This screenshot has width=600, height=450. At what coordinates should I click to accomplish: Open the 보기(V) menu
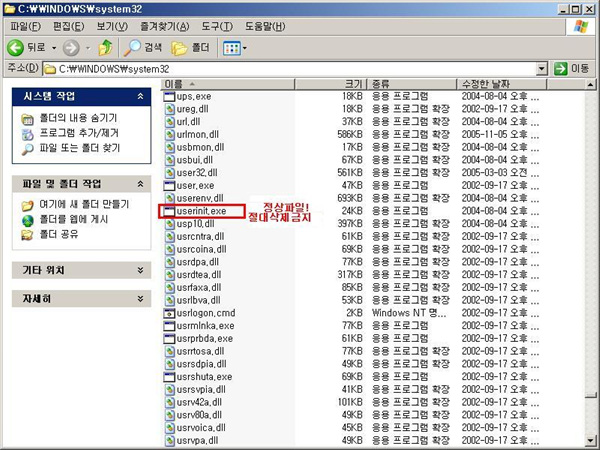[112, 26]
